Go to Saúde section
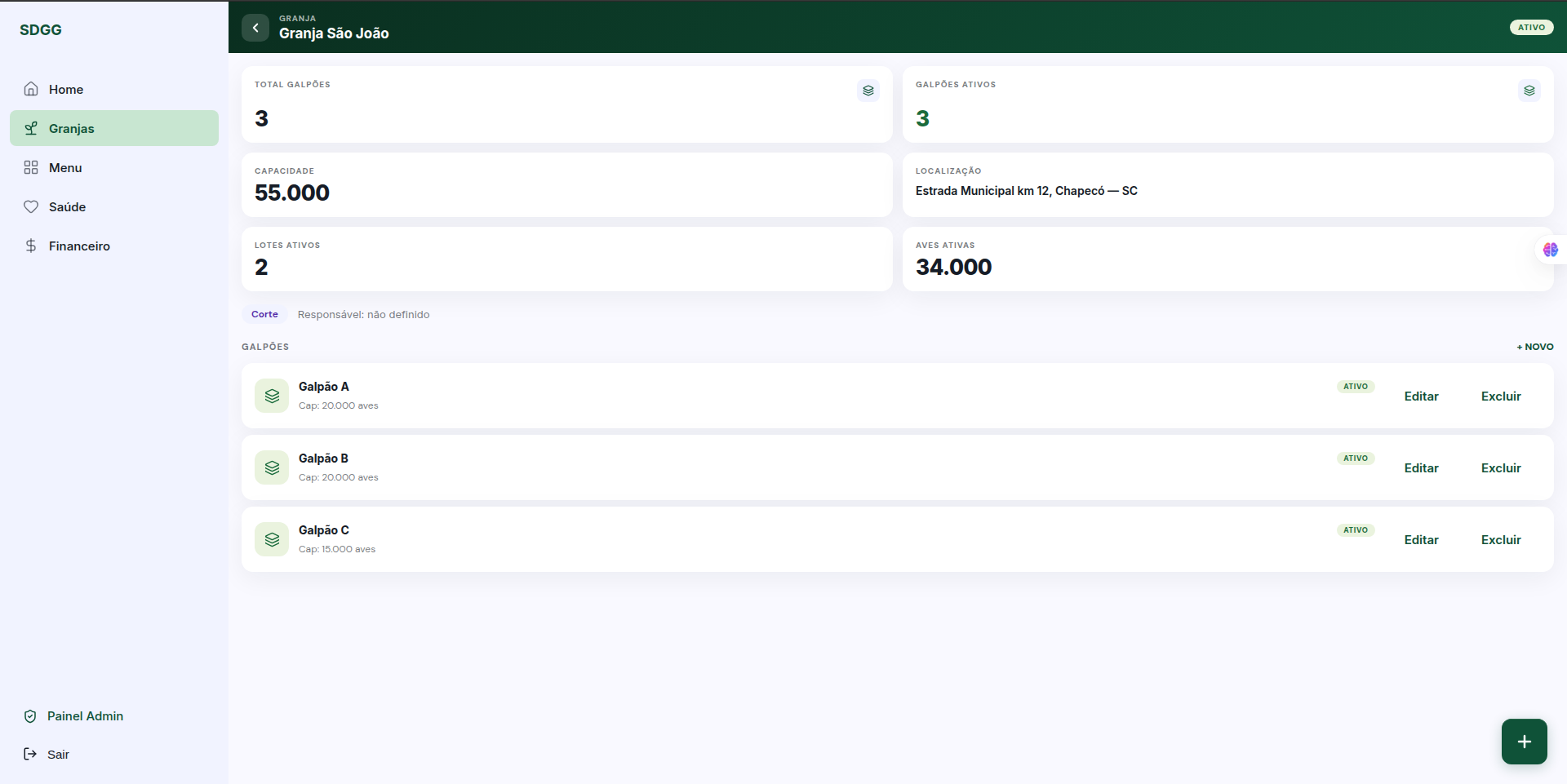 (114, 206)
